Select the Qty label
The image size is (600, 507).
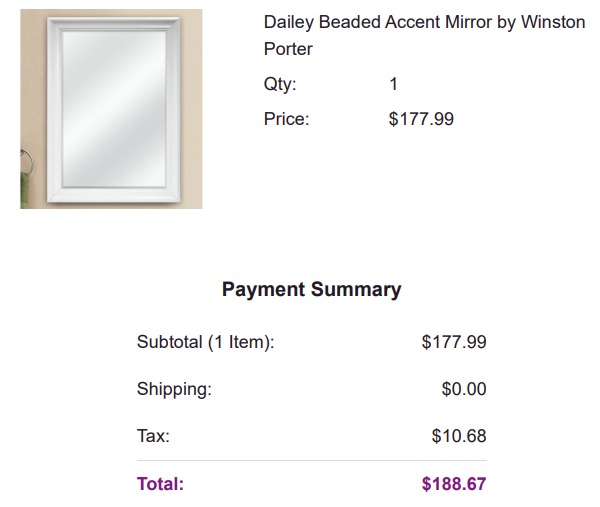[280, 84]
